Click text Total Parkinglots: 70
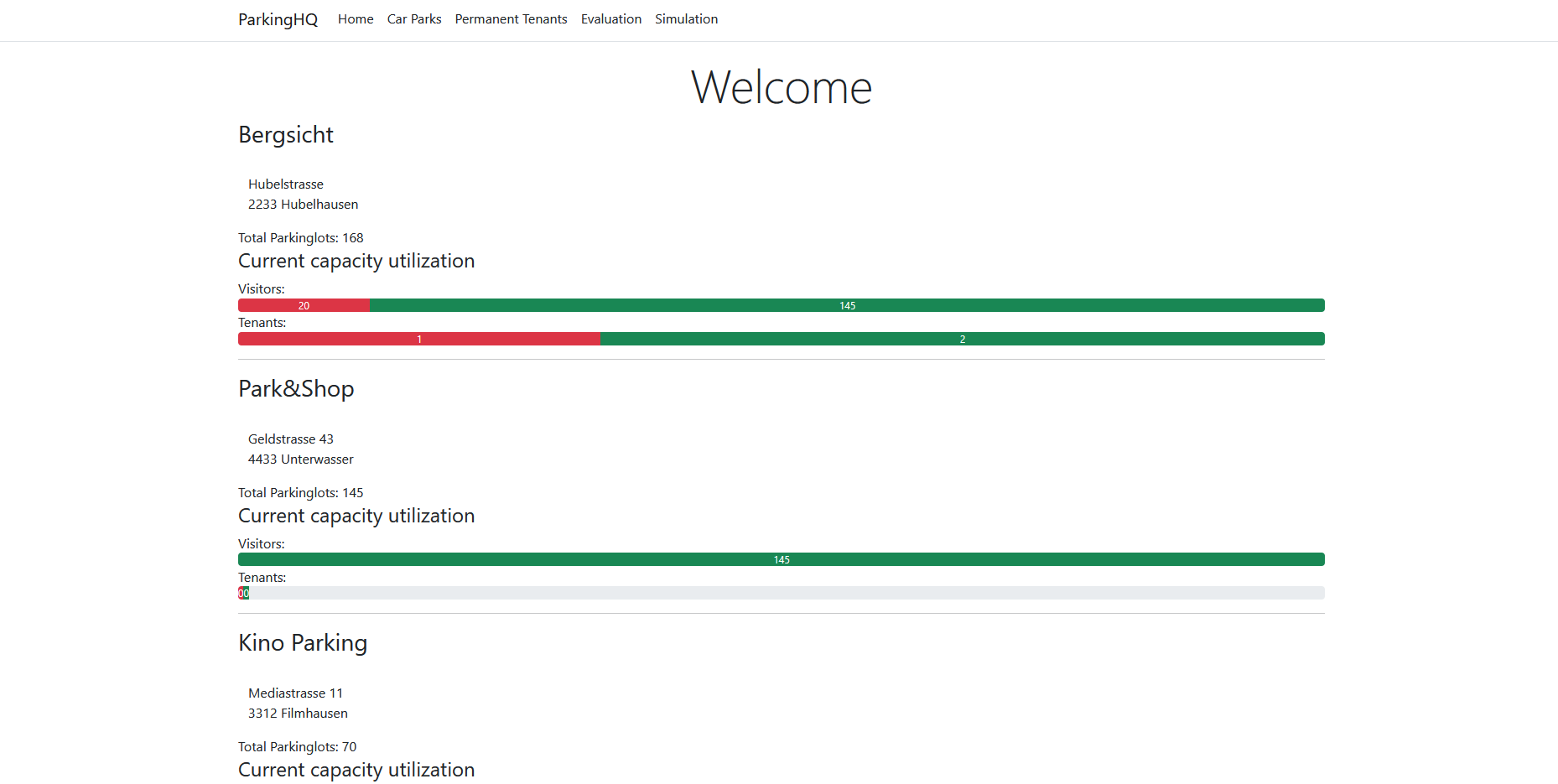1558x784 pixels. click(x=298, y=747)
